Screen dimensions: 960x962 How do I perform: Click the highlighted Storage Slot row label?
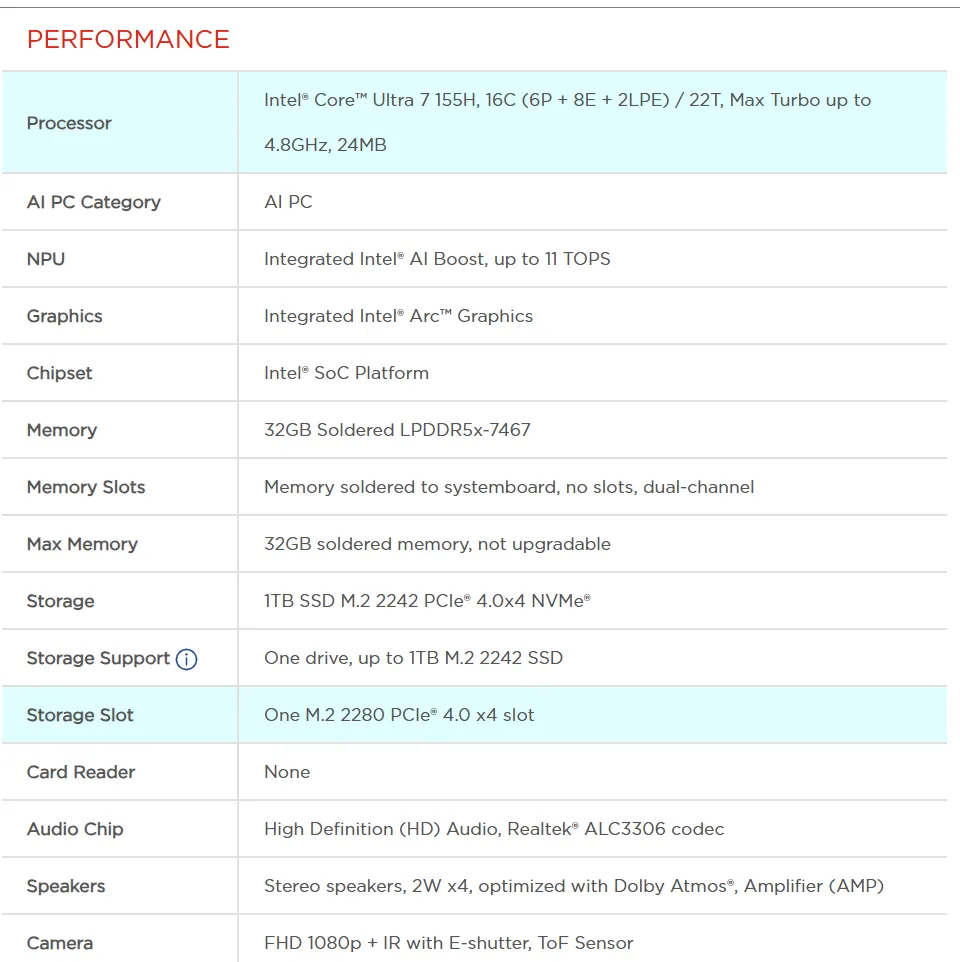[x=80, y=715]
